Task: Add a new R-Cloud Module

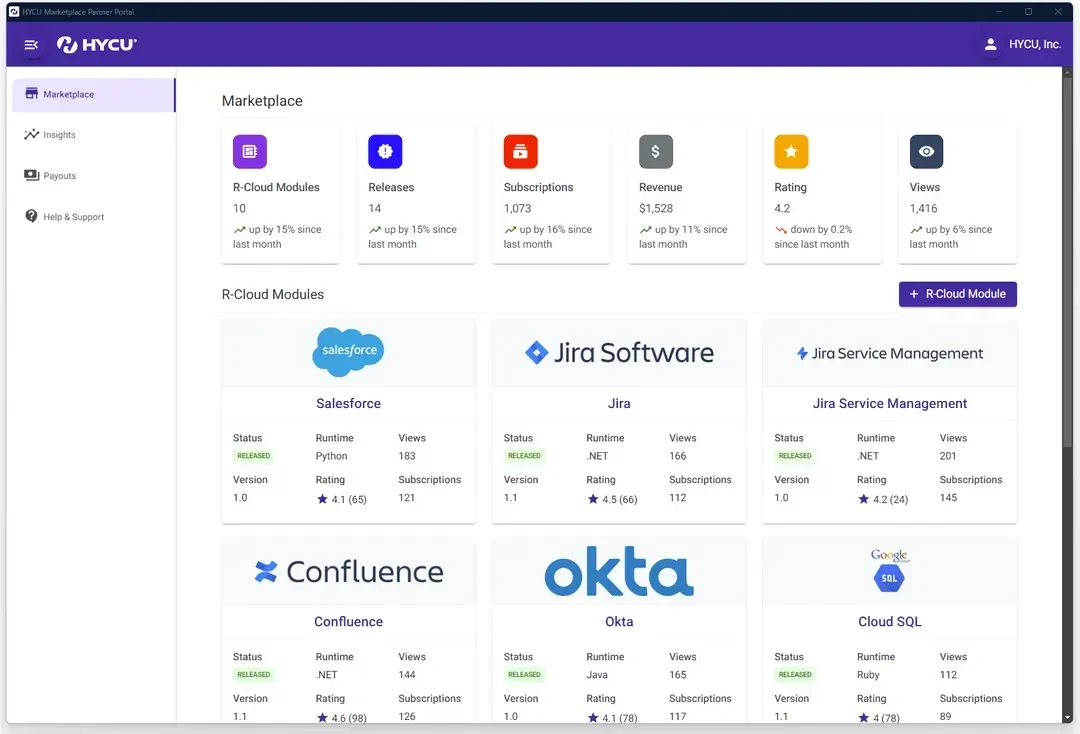Action: [957, 294]
